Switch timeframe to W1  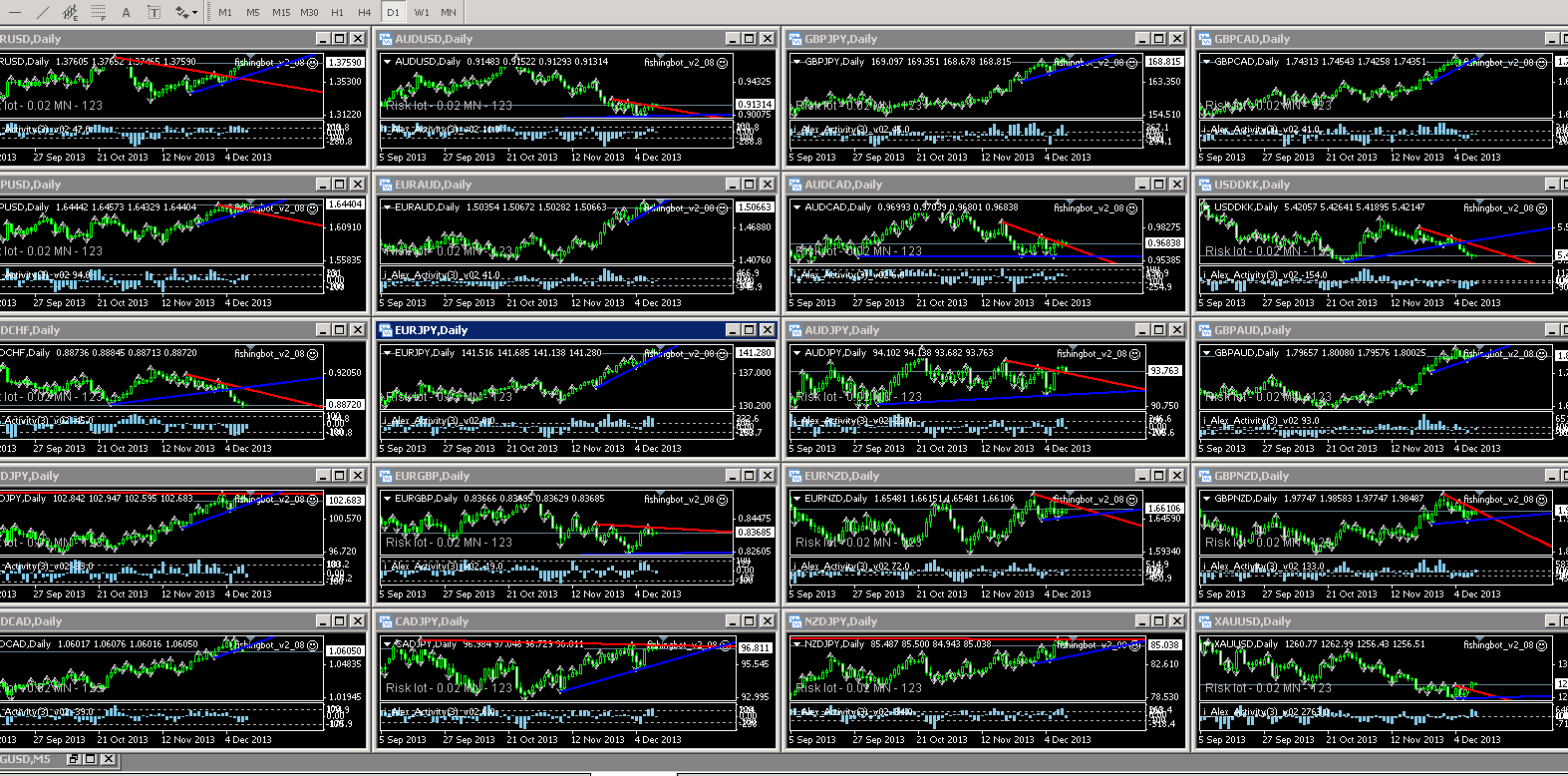[422, 12]
